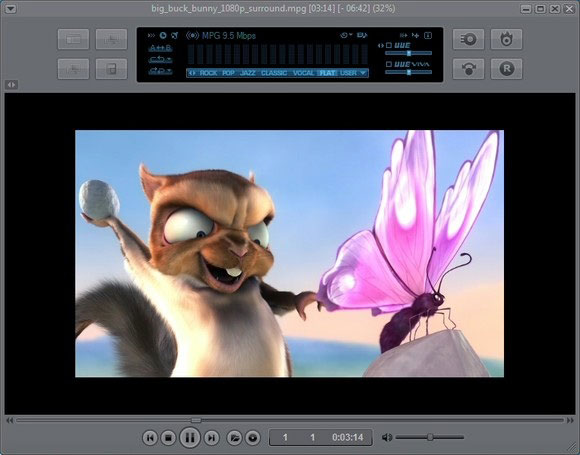Open the media library layout button
This screenshot has height=455, width=580.
tap(73, 39)
